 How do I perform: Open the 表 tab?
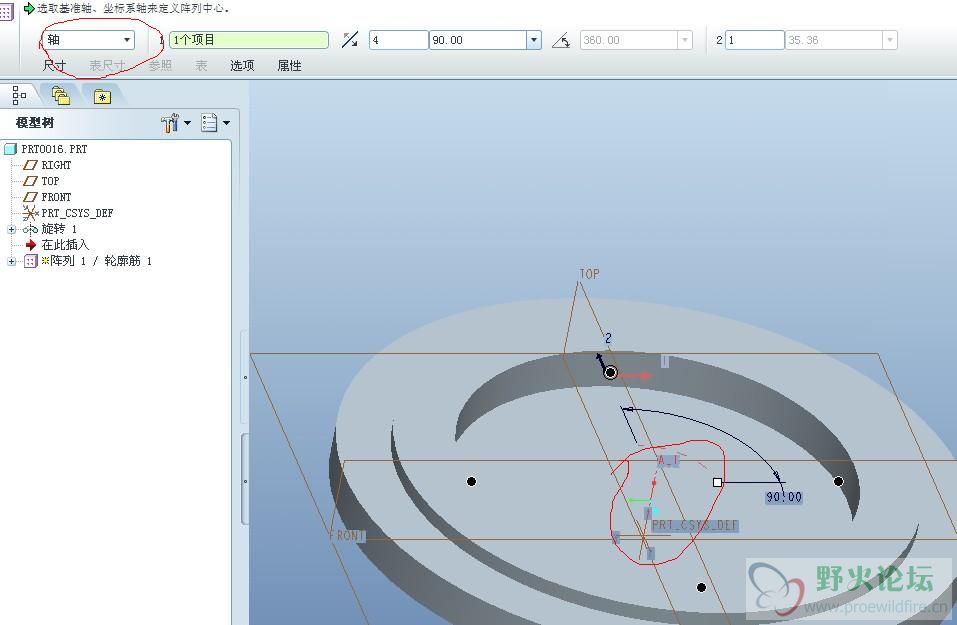click(201, 65)
